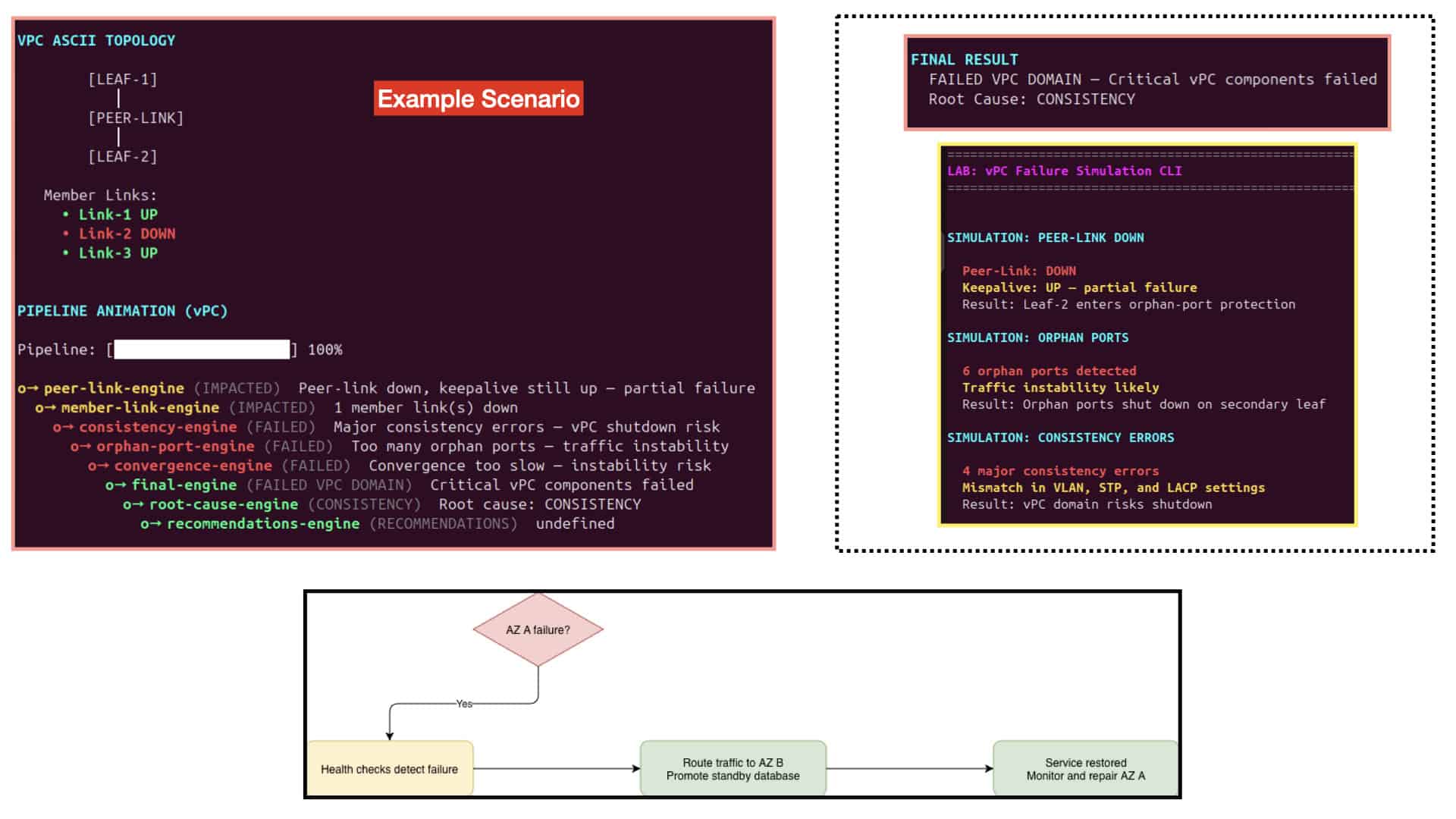Click the Health checks detect failure box
1456x819 pixels.
click(390, 769)
